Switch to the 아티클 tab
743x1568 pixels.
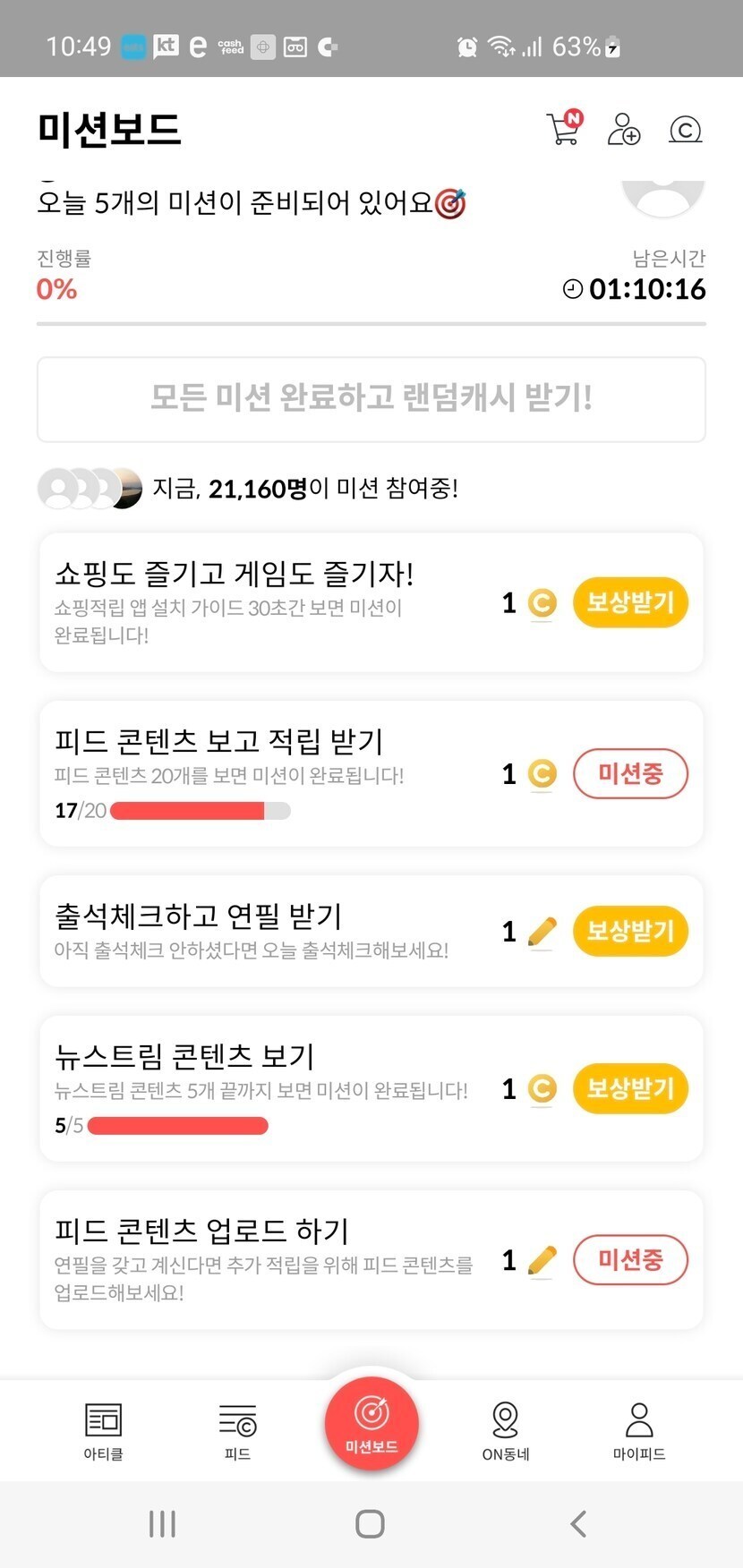[x=103, y=1430]
